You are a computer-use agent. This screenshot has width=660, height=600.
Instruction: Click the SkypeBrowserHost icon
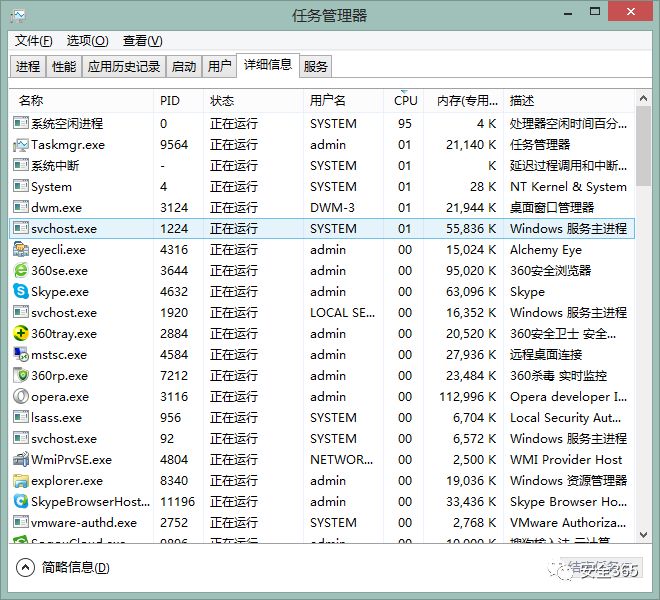(x=21, y=501)
